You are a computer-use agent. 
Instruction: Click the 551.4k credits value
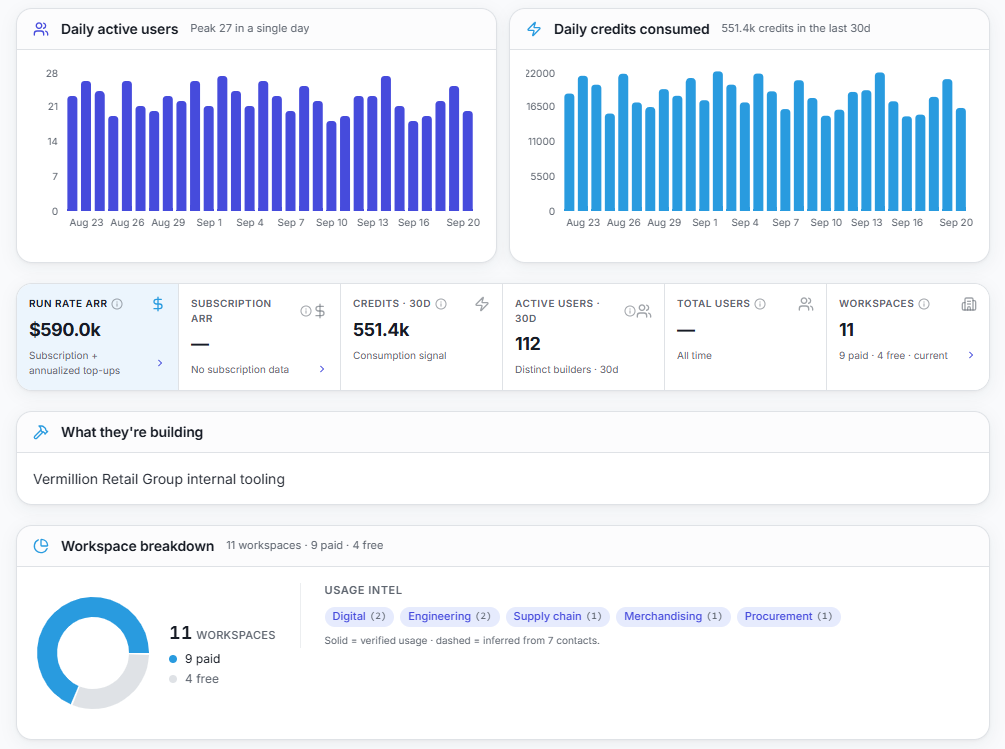coord(381,330)
